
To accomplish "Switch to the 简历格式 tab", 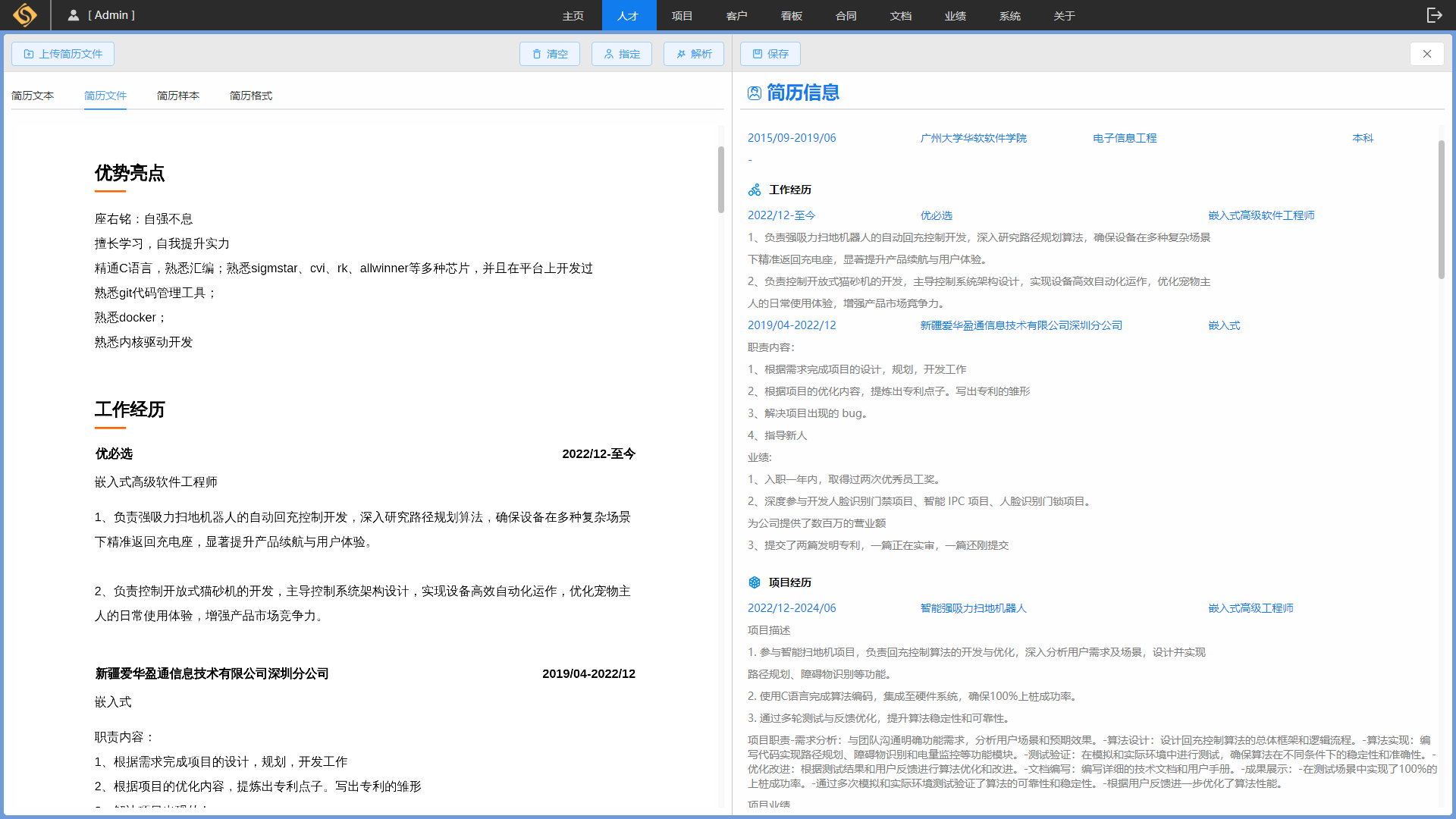I will point(251,96).
